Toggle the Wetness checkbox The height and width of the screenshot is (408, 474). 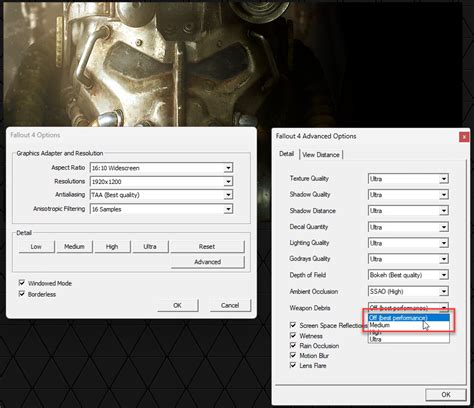click(293, 335)
